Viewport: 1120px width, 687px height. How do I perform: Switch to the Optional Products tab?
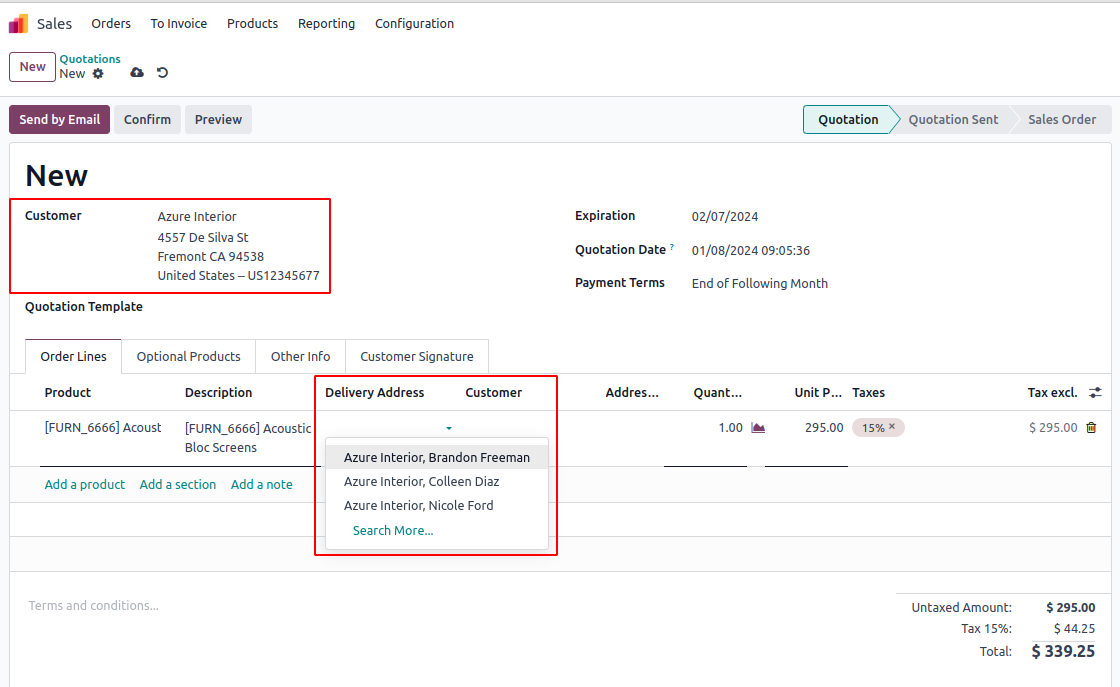tap(189, 356)
